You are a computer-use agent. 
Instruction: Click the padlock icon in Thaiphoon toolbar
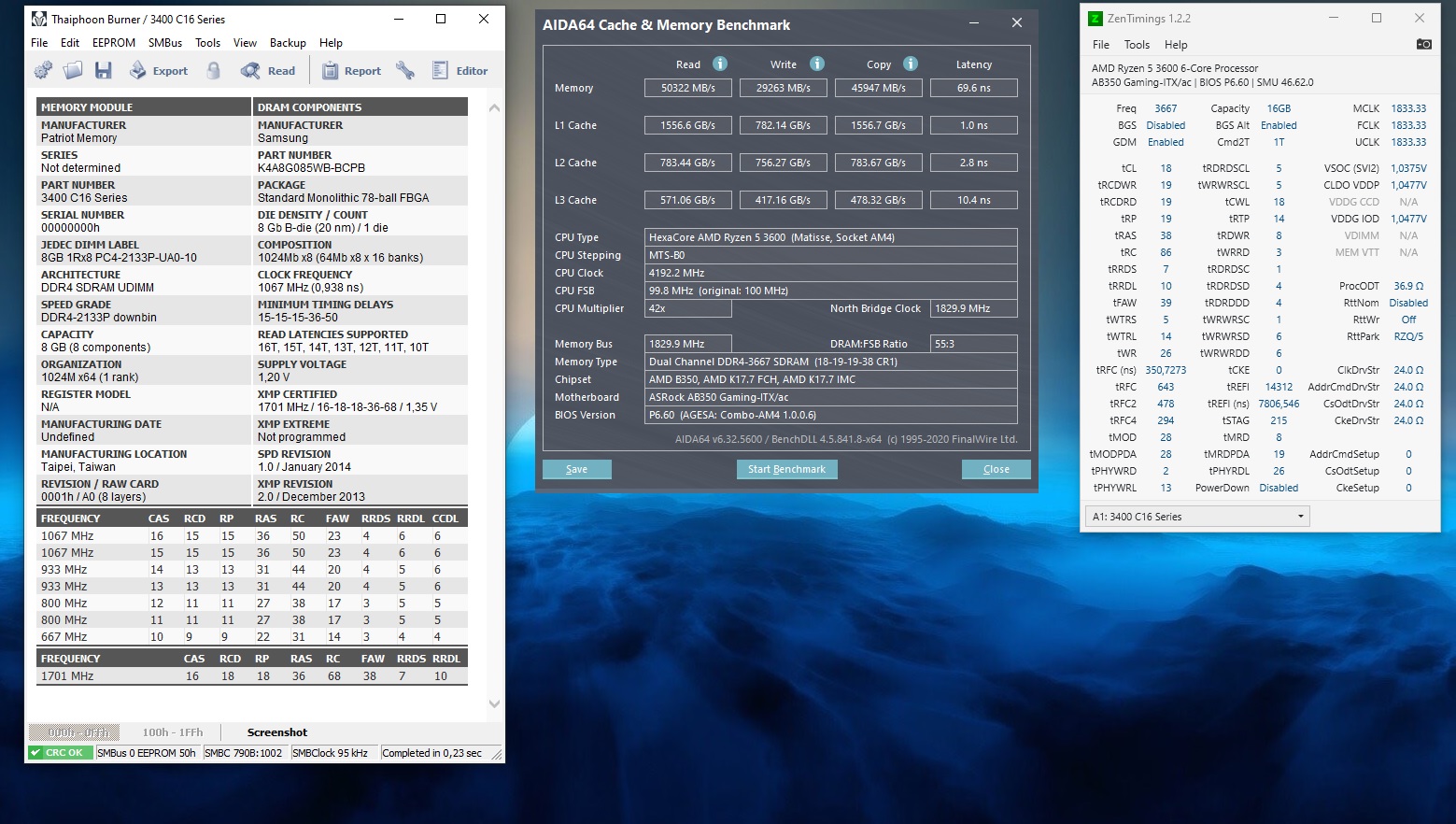(214, 70)
